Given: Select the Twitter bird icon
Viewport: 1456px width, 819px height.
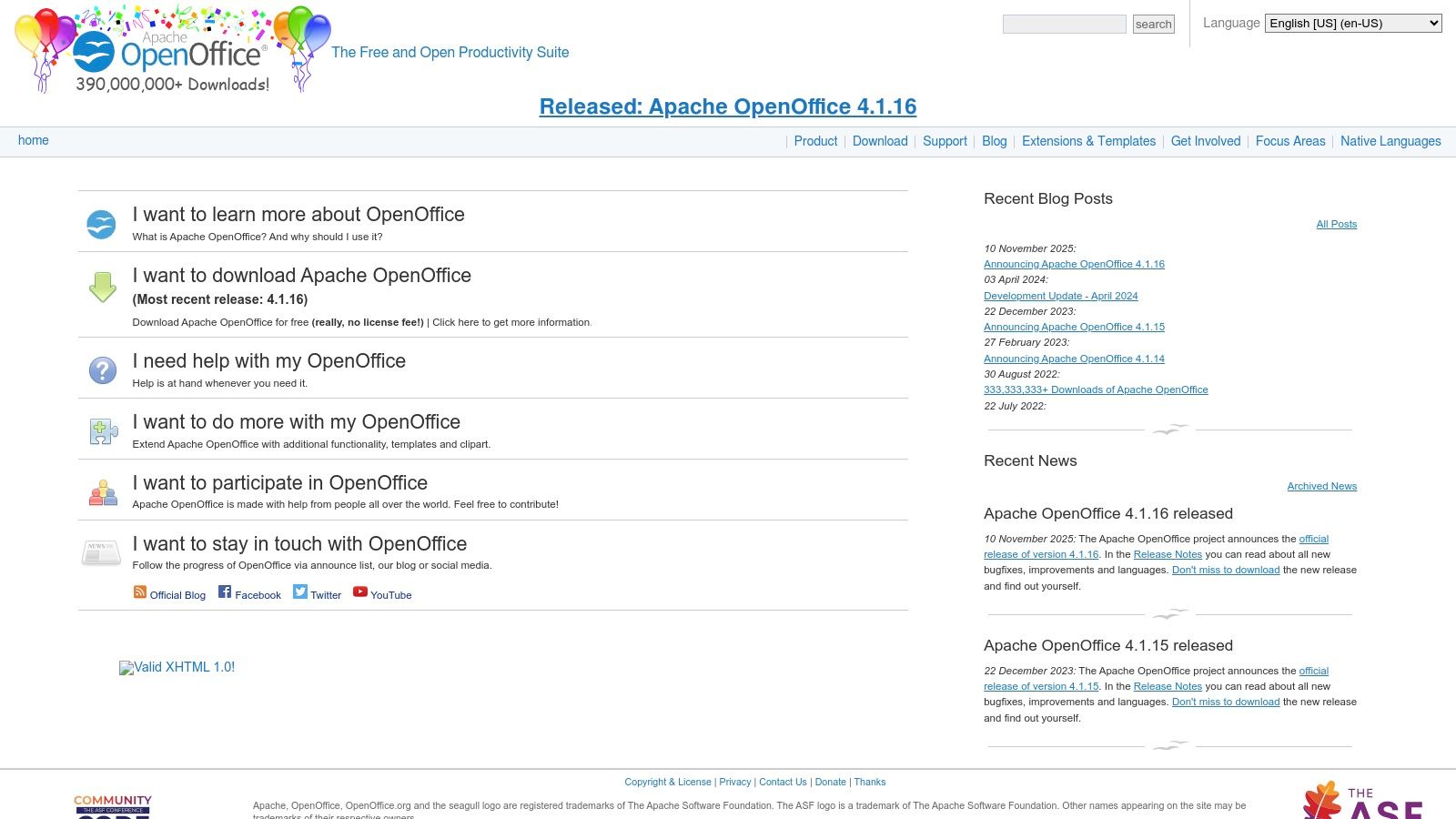Looking at the screenshot, I should pos(299,591).
